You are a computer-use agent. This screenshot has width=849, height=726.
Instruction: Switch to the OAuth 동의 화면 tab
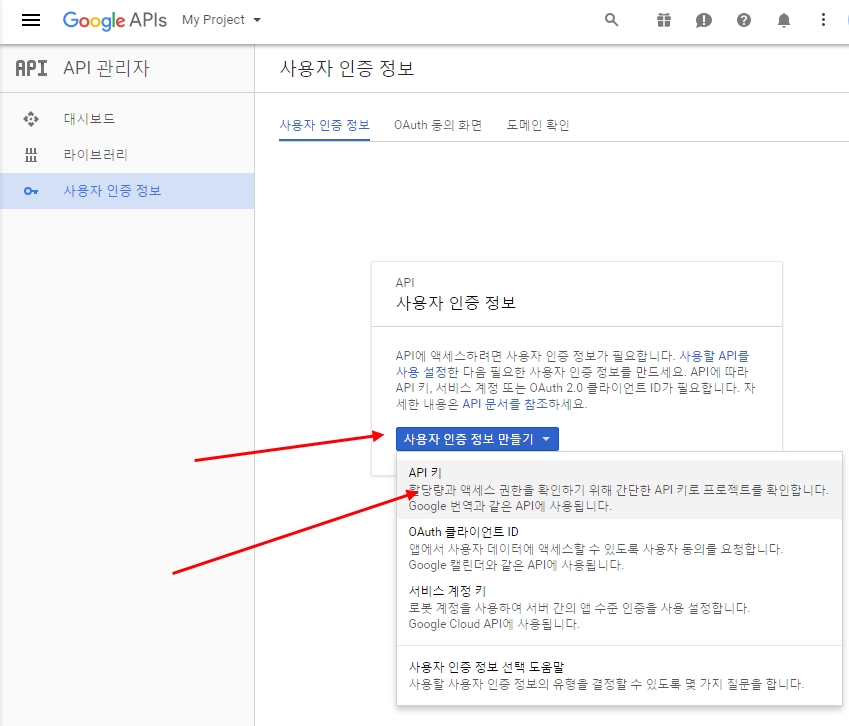click(438, 125)
